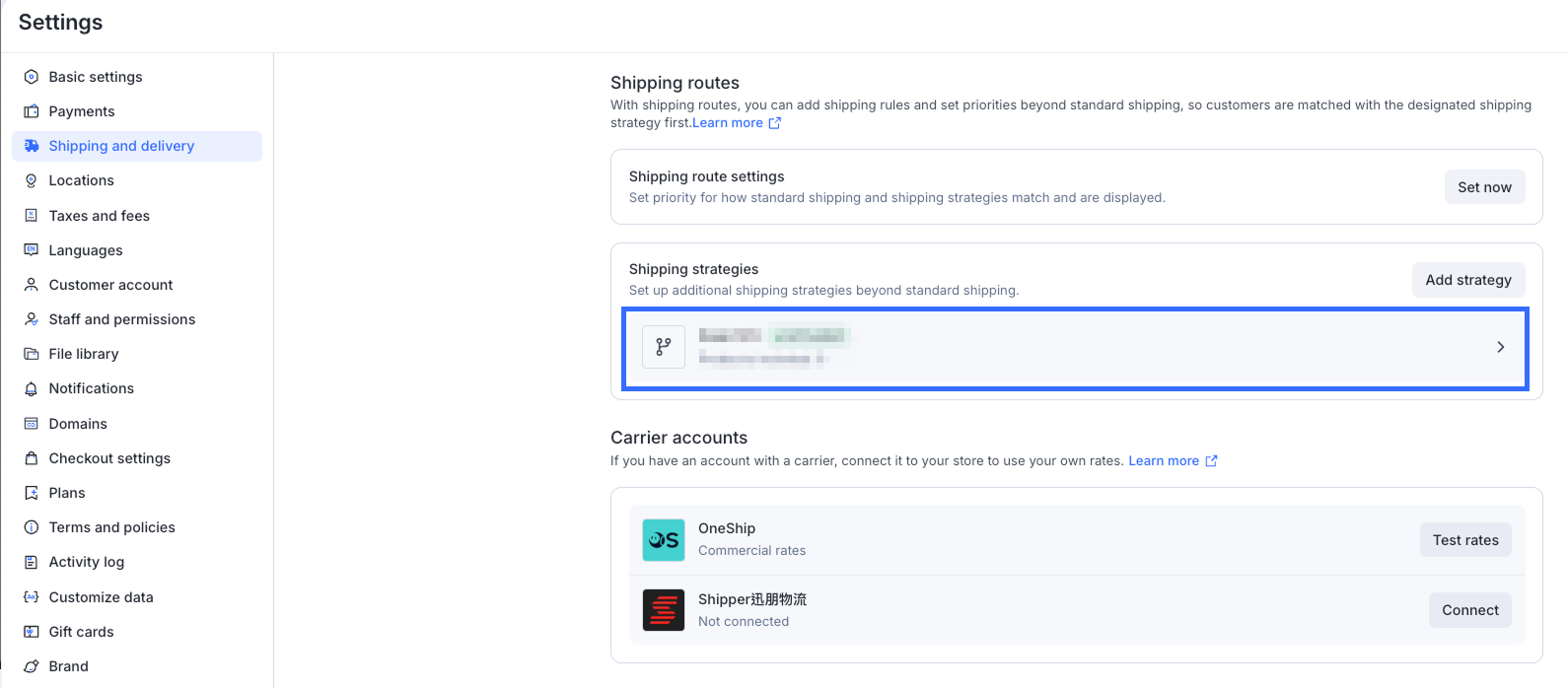Select the Domains menu item

78,424
